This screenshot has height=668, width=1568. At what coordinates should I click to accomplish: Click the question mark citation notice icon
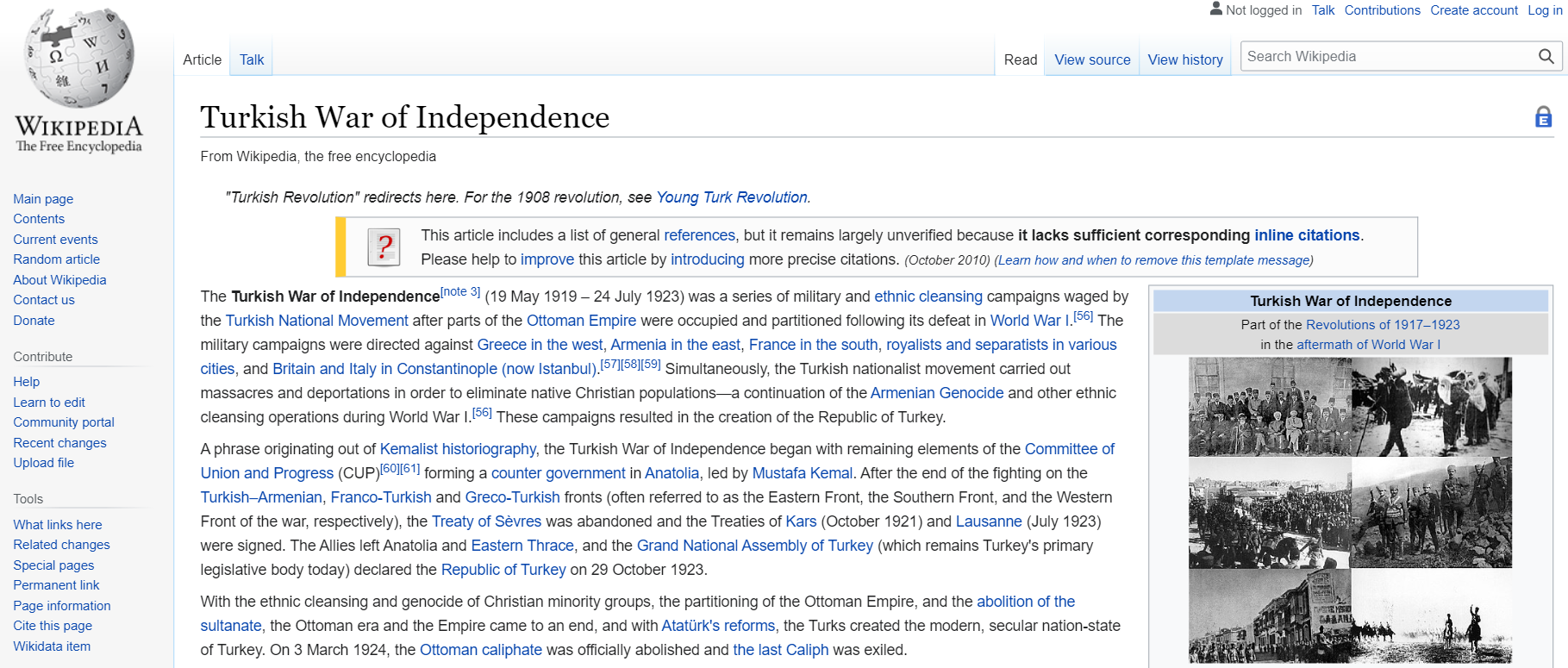point(384,247)
